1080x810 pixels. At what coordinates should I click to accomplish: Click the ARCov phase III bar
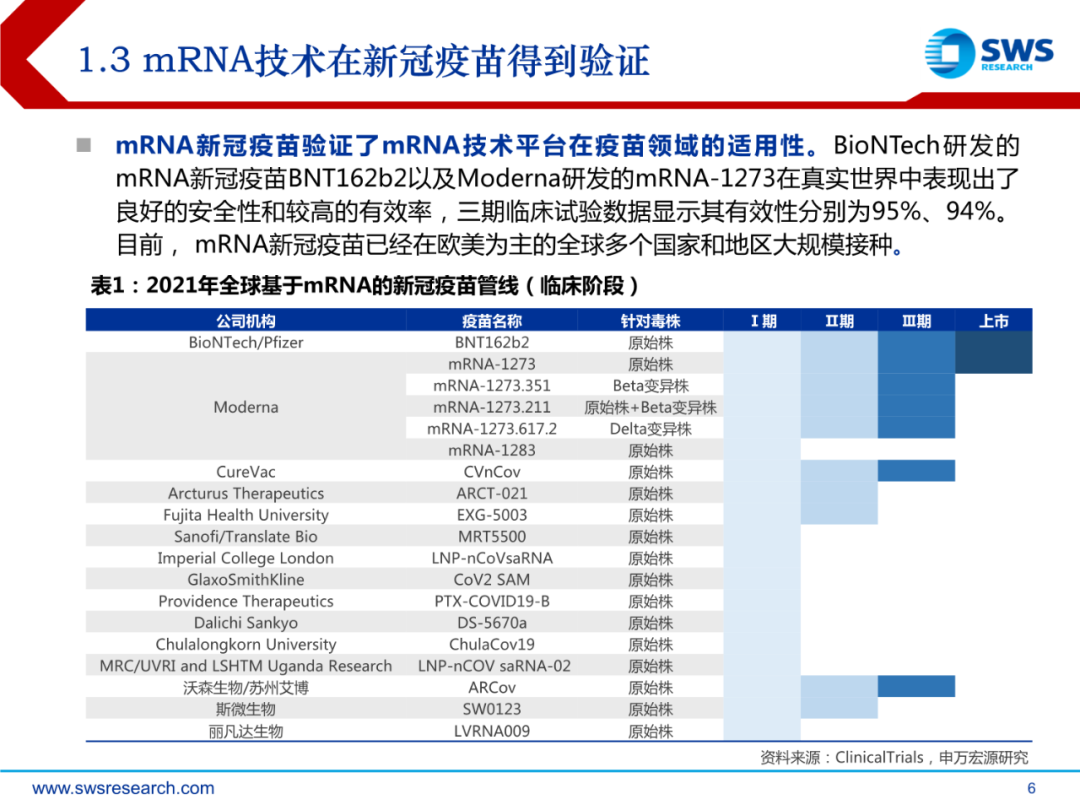pyautogui.click(x=917, y=687)
